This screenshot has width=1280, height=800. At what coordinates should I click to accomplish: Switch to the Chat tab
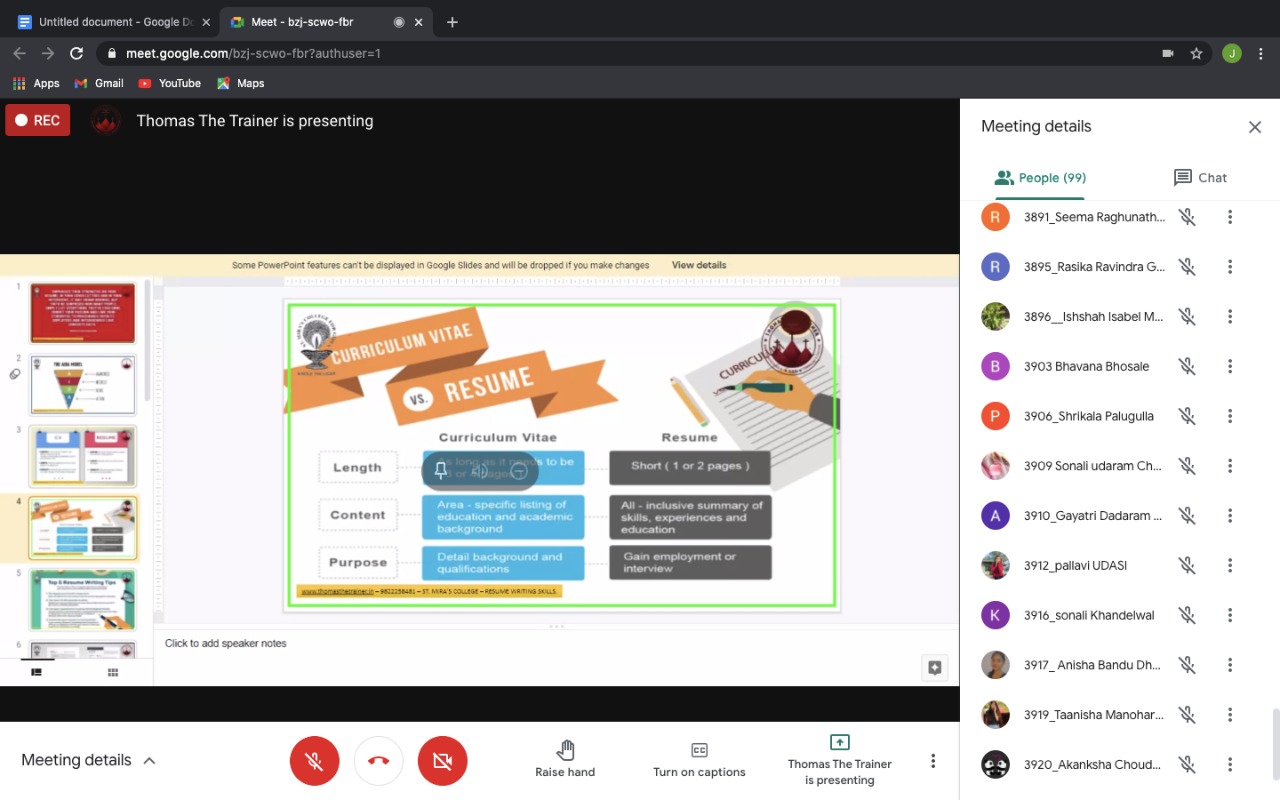pyautogui.click(x=1199, y=177)
